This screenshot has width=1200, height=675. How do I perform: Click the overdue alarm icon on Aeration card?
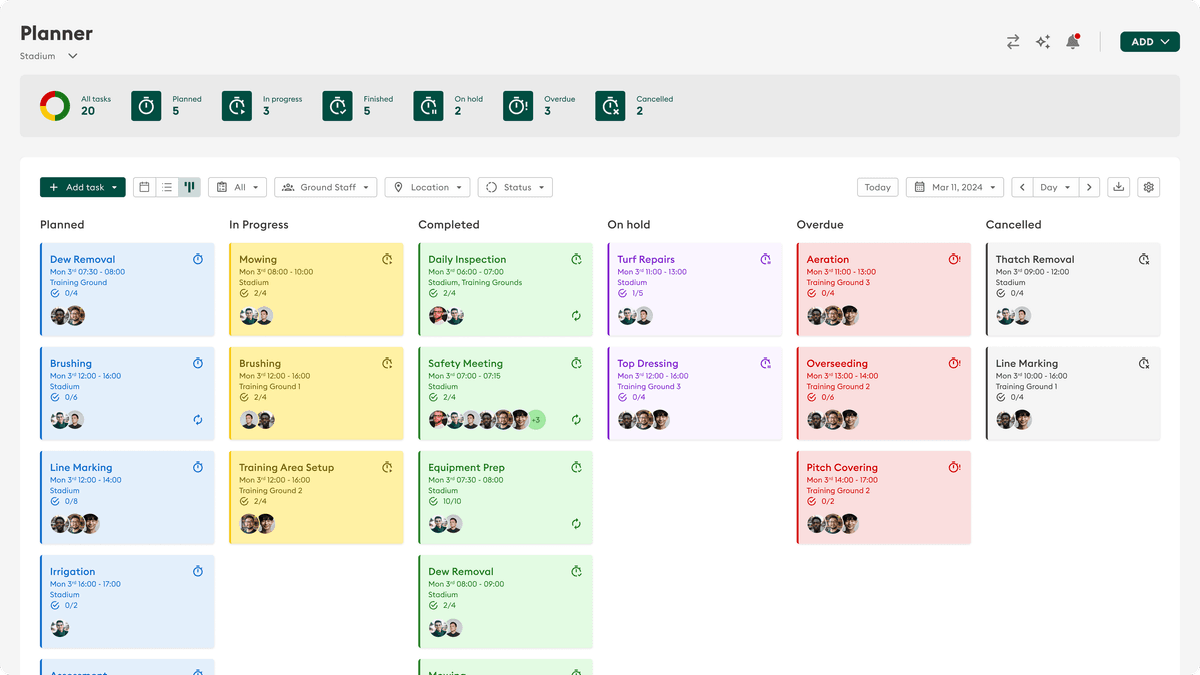(x=953, y=259)
